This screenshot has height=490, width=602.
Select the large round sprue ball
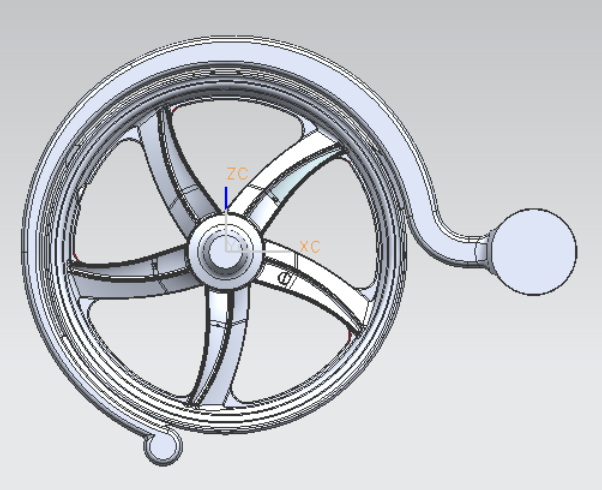533,252
